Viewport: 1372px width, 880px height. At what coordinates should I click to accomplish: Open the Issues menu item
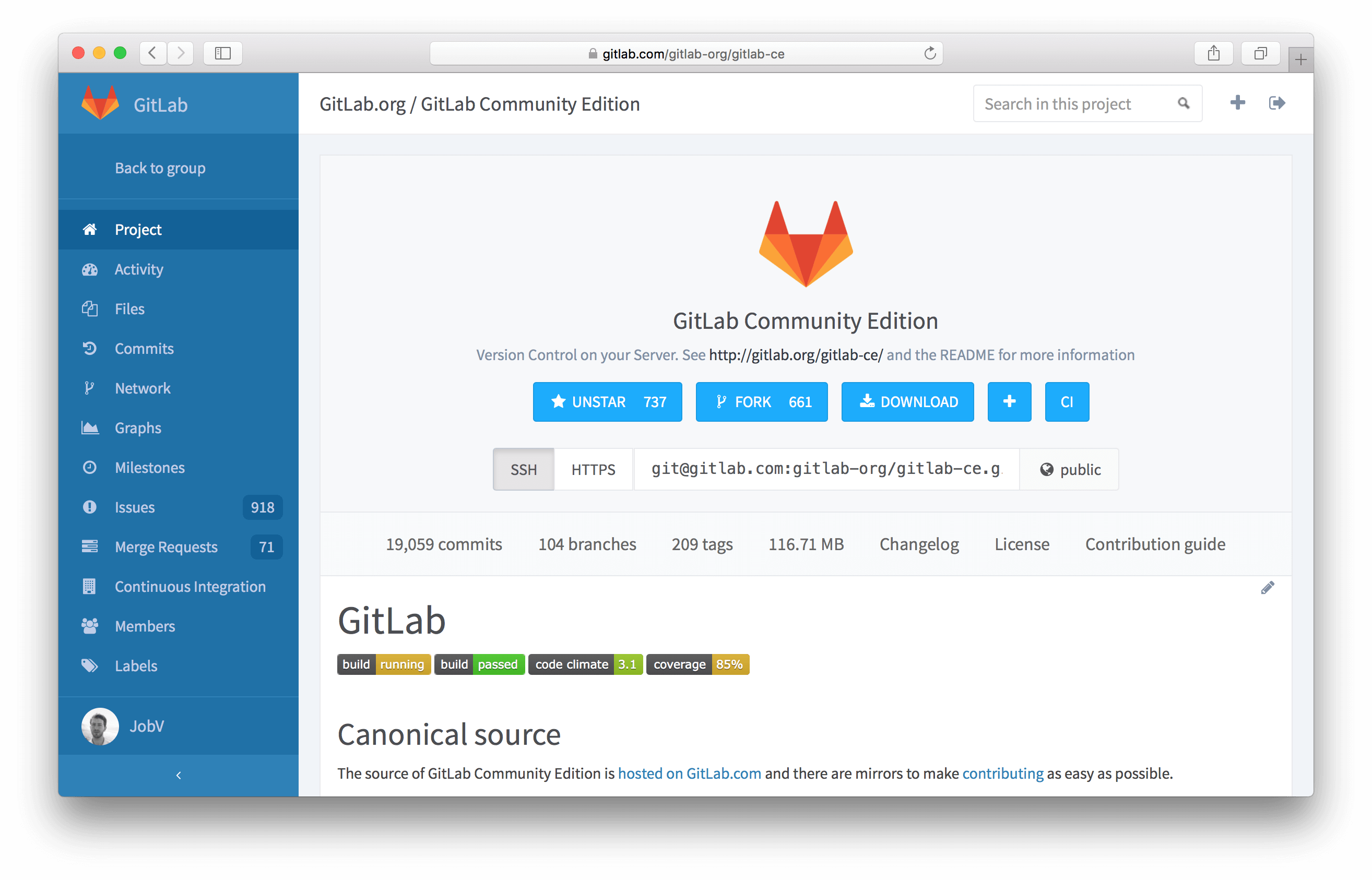[x=178, y=507]
